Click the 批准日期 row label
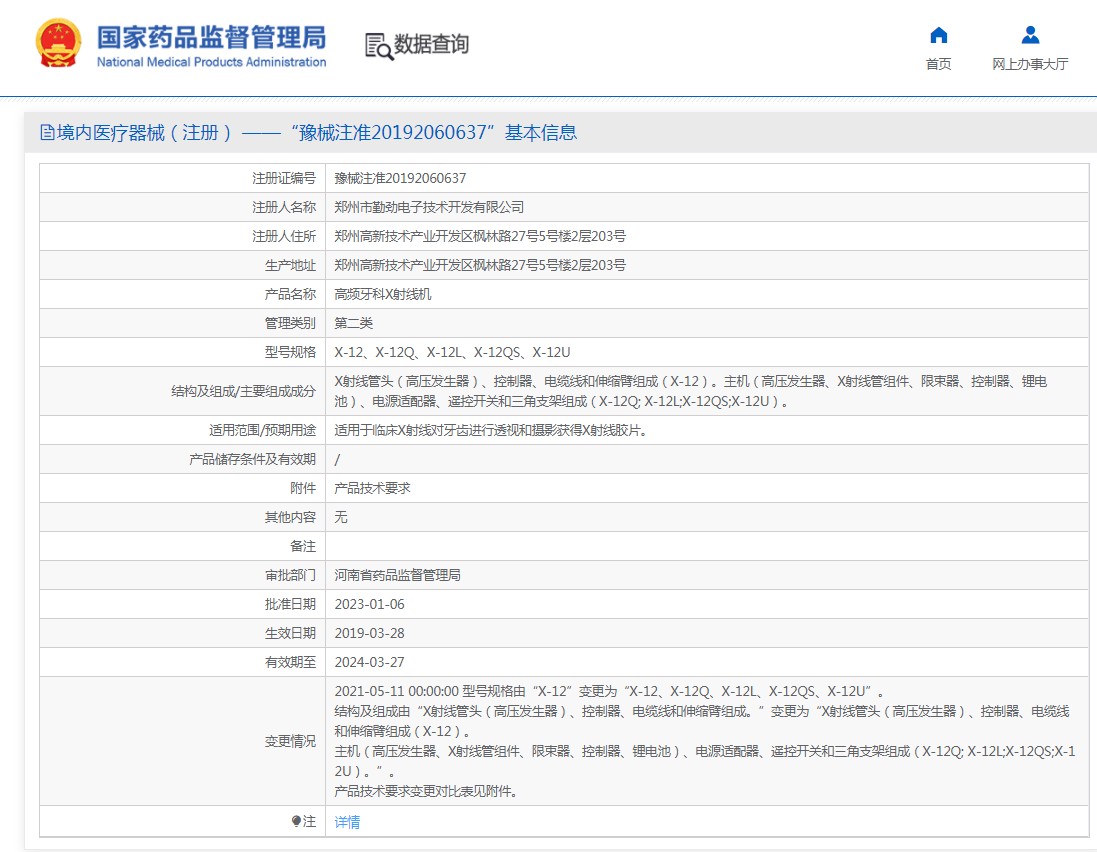The height and width of the screenshot is (852, 1097). (x=290, y=604)
